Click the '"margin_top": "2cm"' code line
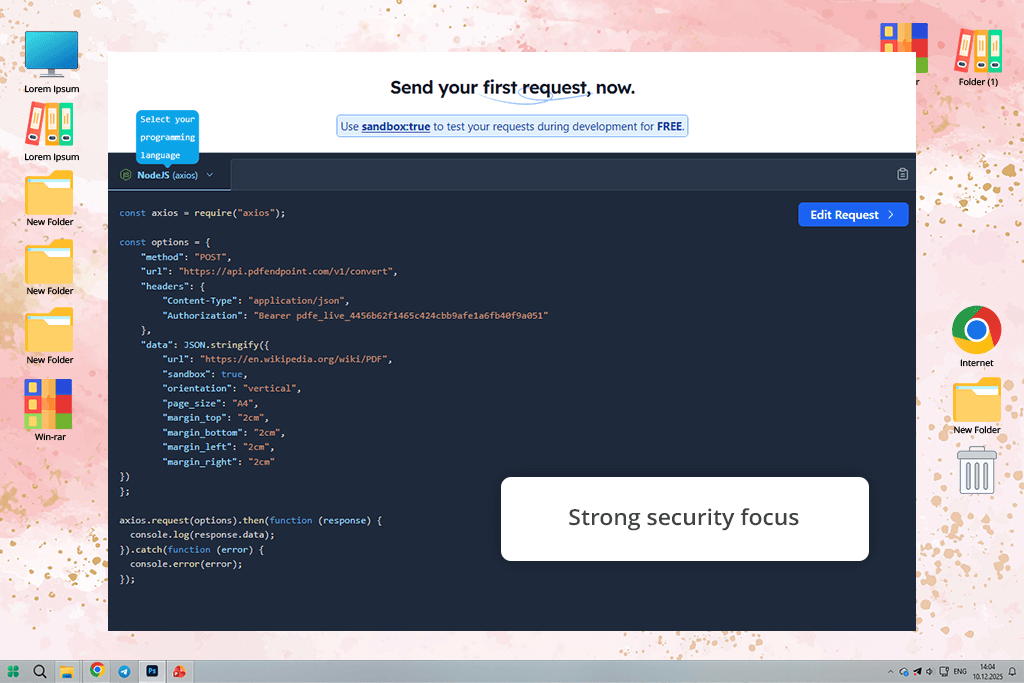The width and height of the screenshot is (1024, 683). coord(215,418)
